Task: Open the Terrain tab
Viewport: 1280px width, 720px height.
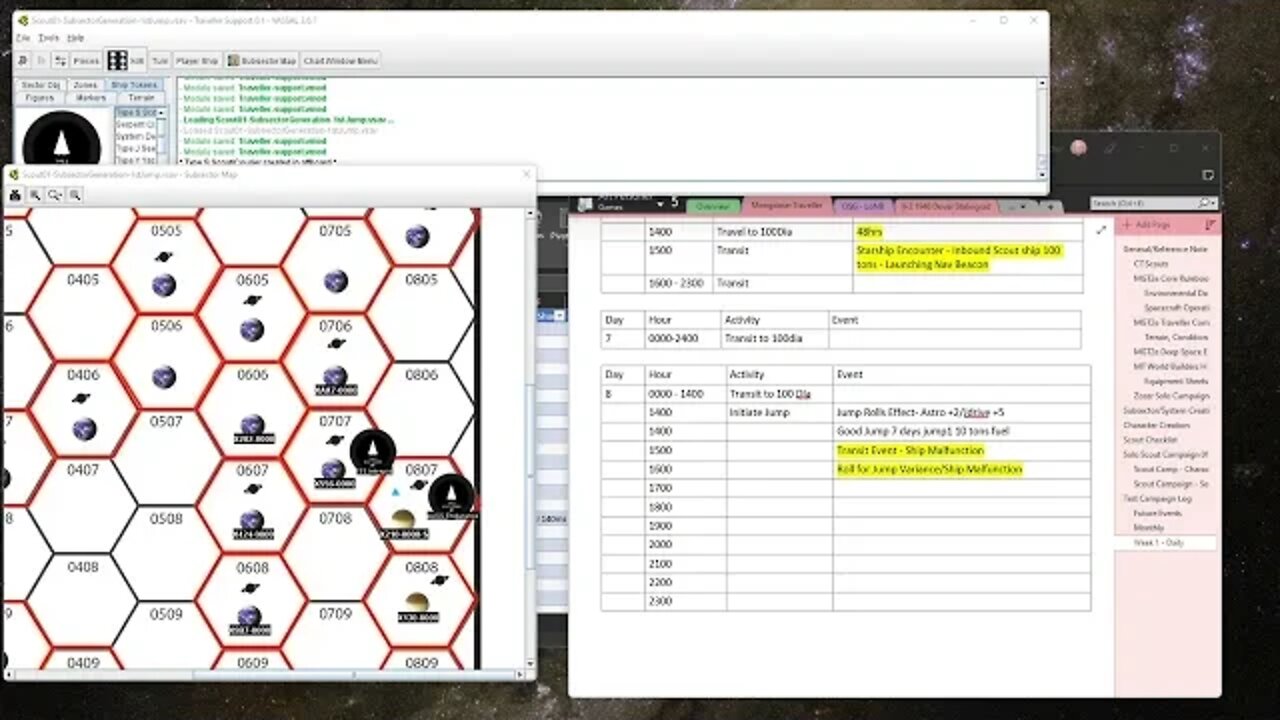Action: click(x=141, y=98)
